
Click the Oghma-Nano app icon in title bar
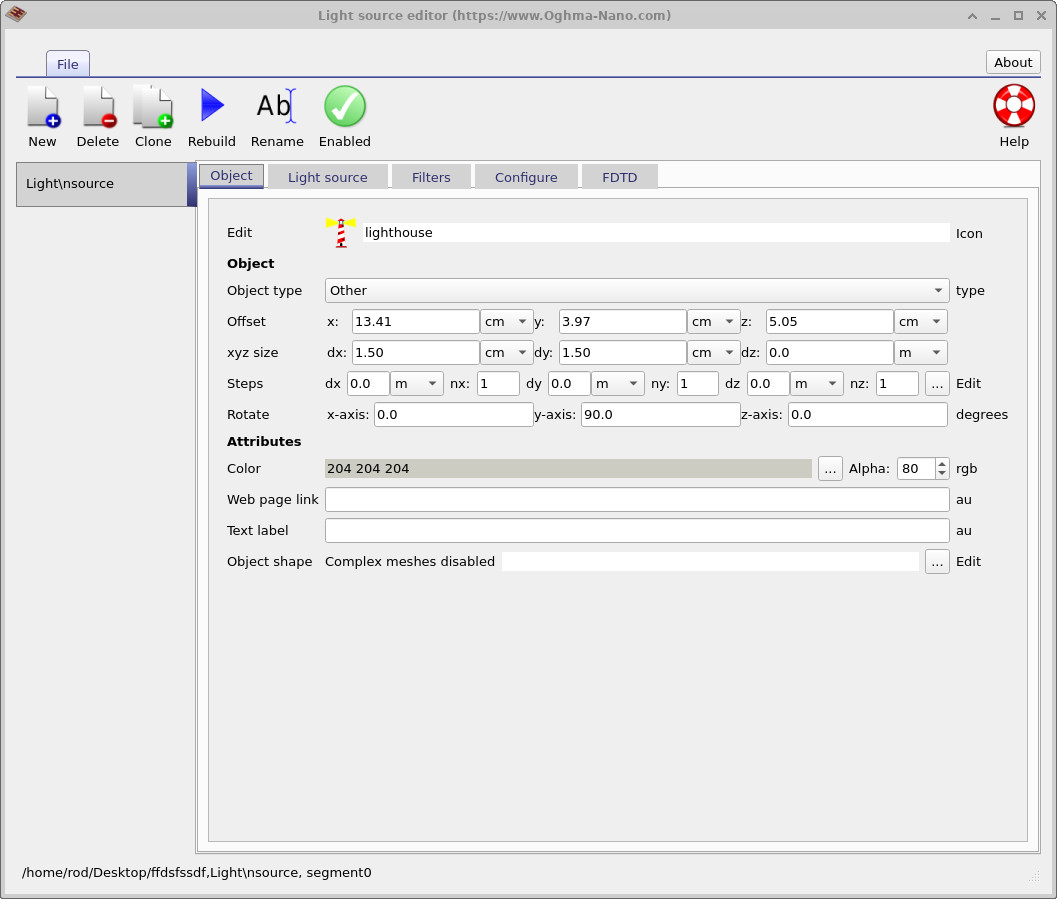pyautogui.click(x=16, y=13)
